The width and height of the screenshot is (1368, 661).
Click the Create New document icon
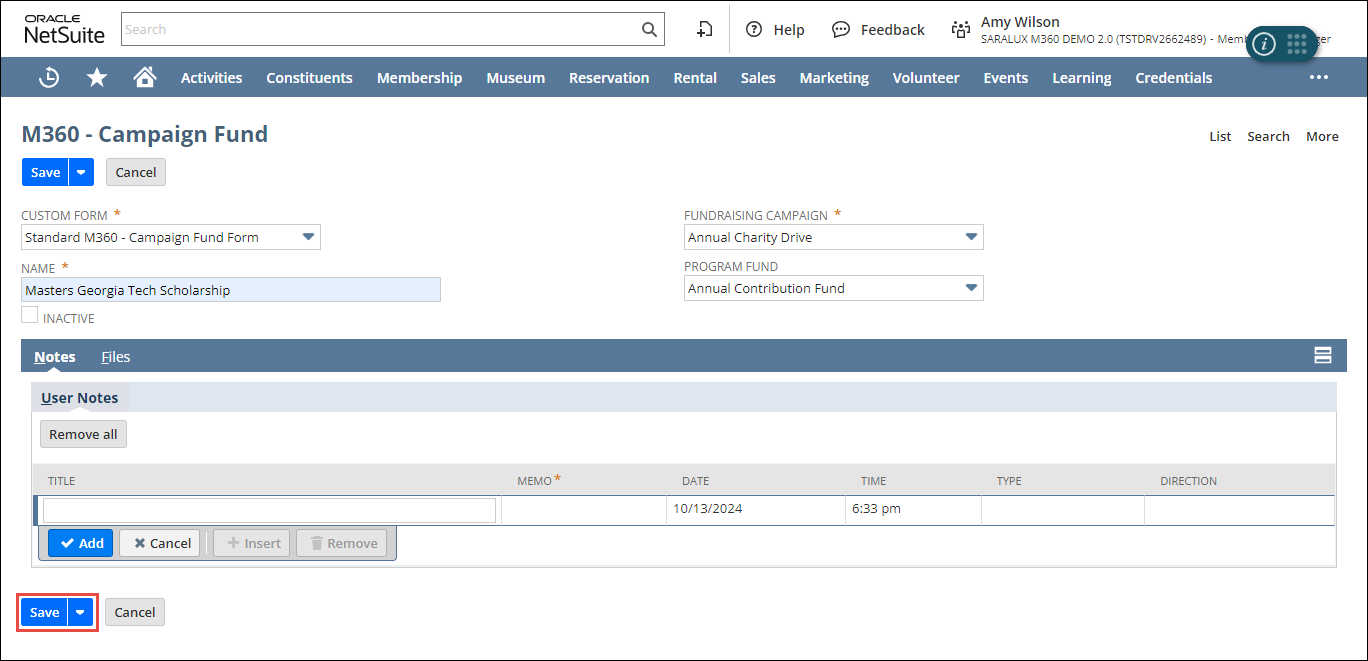click(705, 30)
